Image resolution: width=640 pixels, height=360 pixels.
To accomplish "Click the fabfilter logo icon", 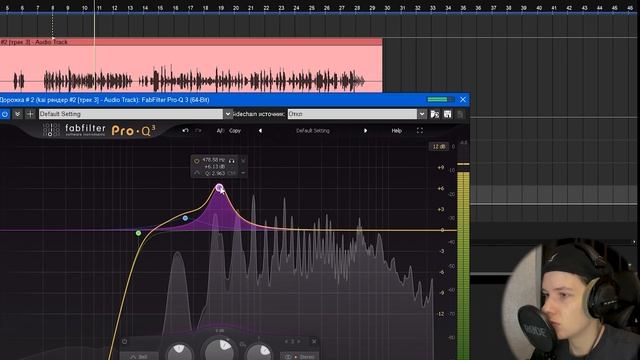I will tap(51, 130).
